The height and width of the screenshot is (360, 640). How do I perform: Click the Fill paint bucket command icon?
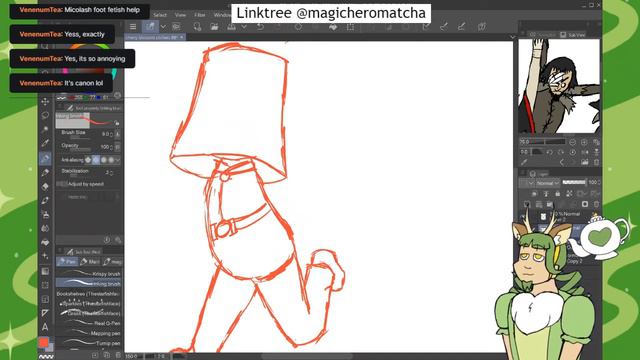click(x=333, y=27)
